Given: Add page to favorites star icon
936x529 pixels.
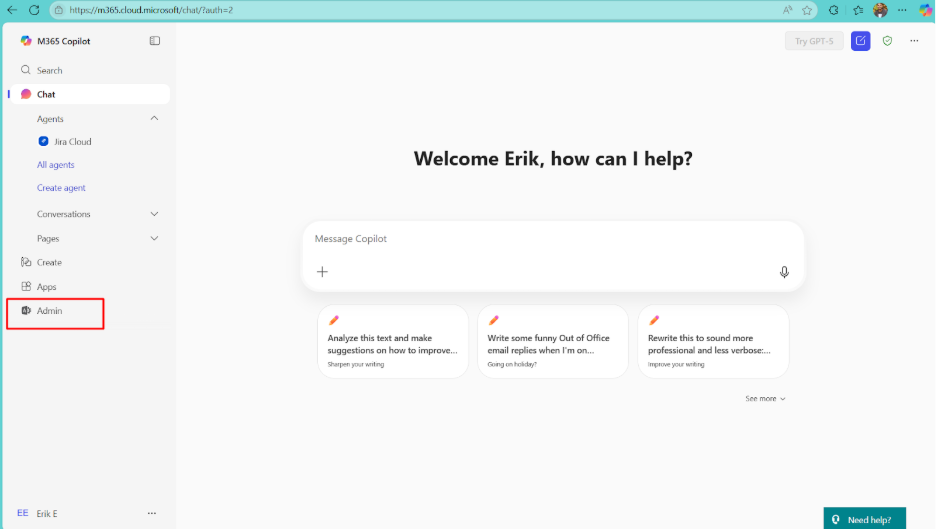Looking at the screenshot, I should click(807, 10).
